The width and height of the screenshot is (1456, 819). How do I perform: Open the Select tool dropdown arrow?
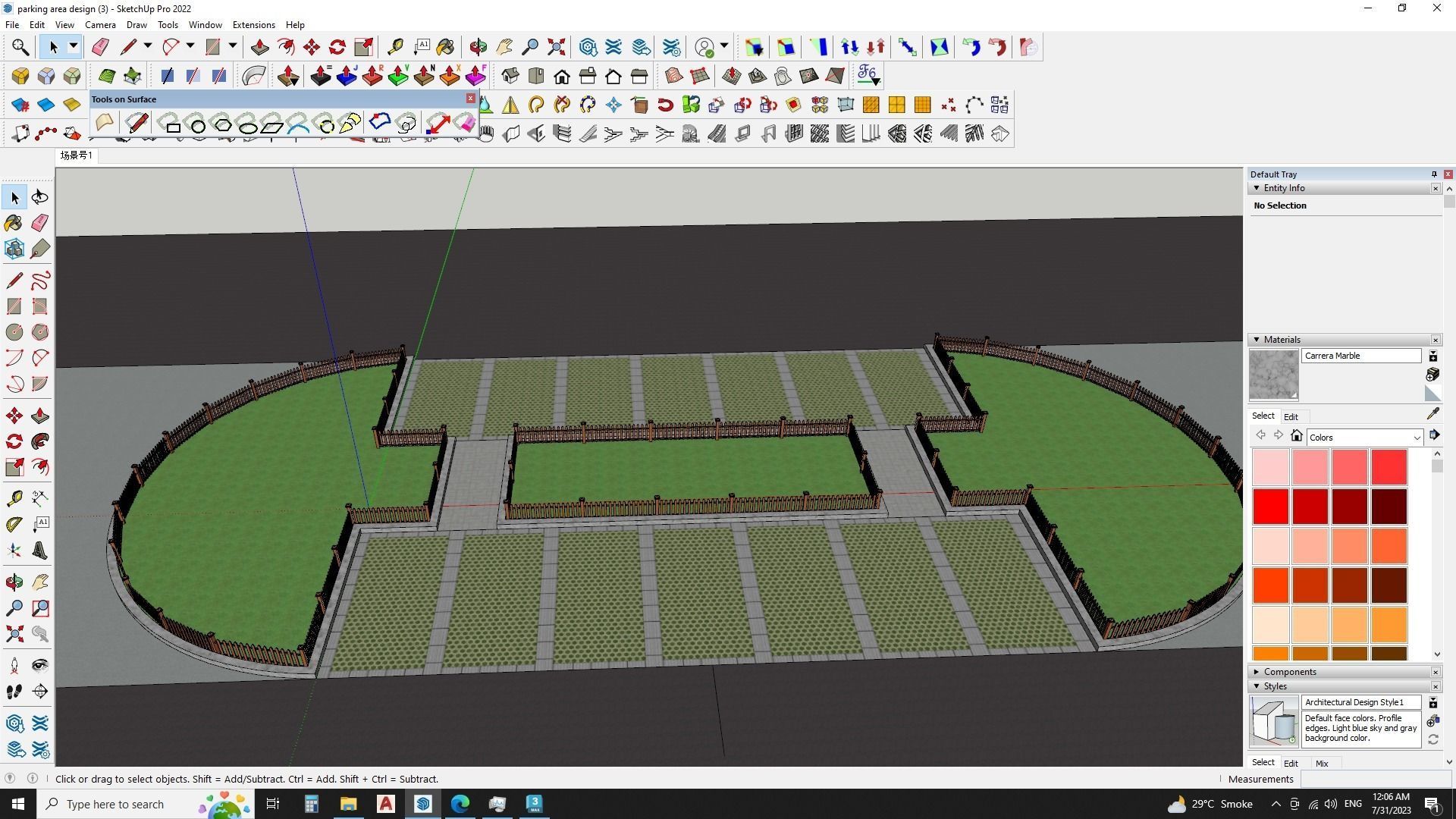pyautogui.click(x=73, y=46)
